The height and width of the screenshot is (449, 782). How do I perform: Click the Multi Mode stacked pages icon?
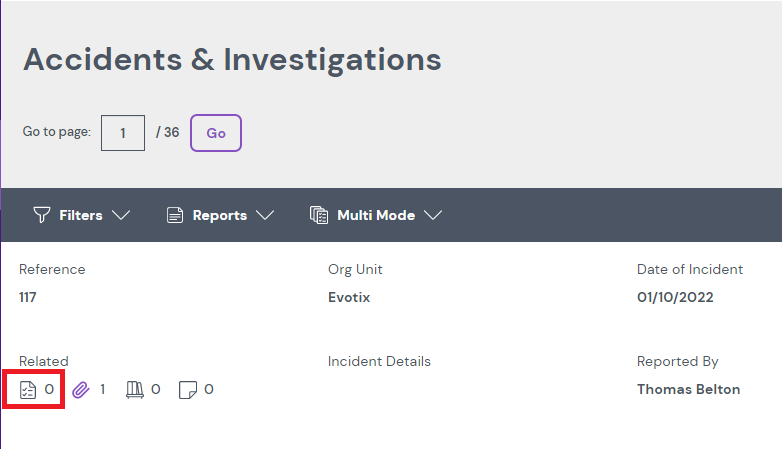[x=319, y=215]
